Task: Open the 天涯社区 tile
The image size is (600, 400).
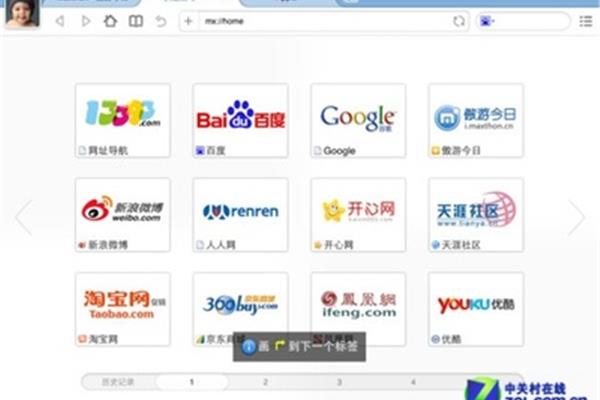Action: coord(476,215)
